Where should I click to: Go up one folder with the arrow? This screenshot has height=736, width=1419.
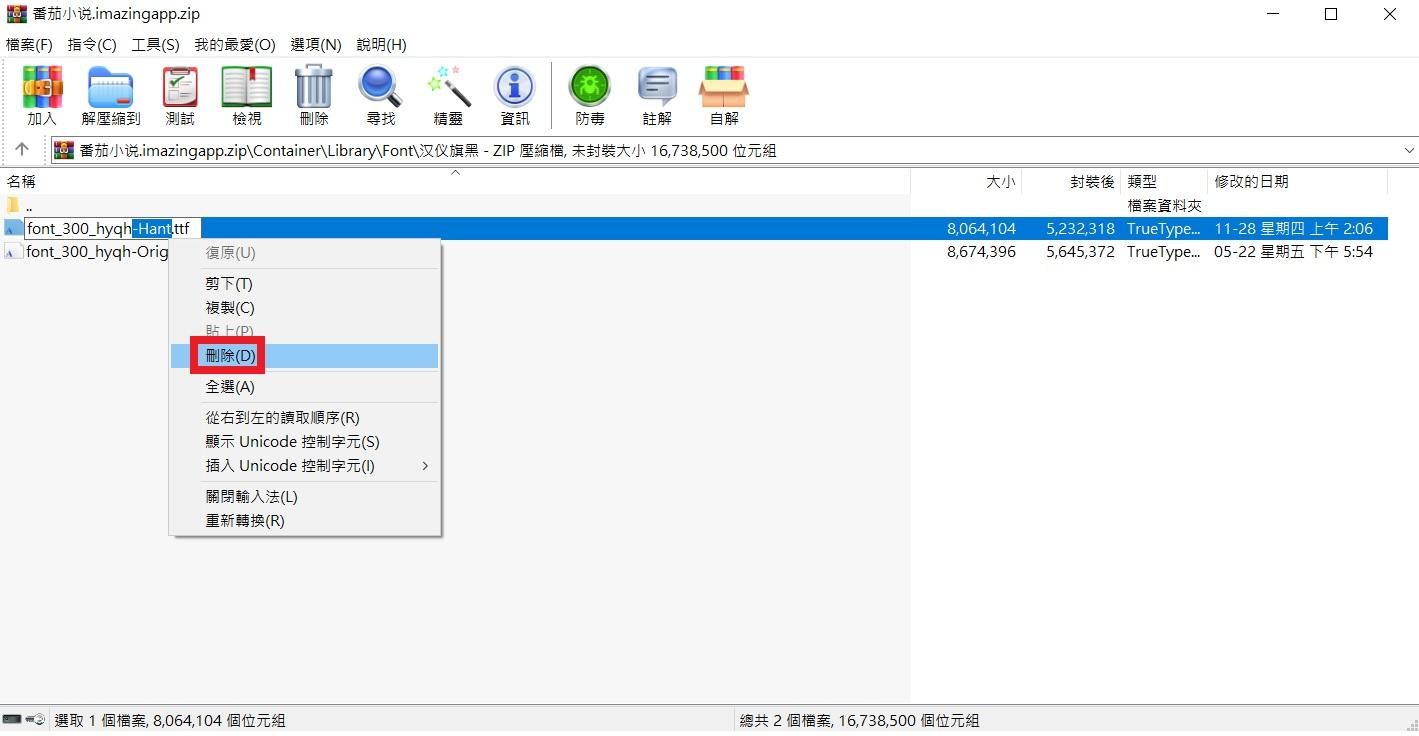tap(22, 150)
